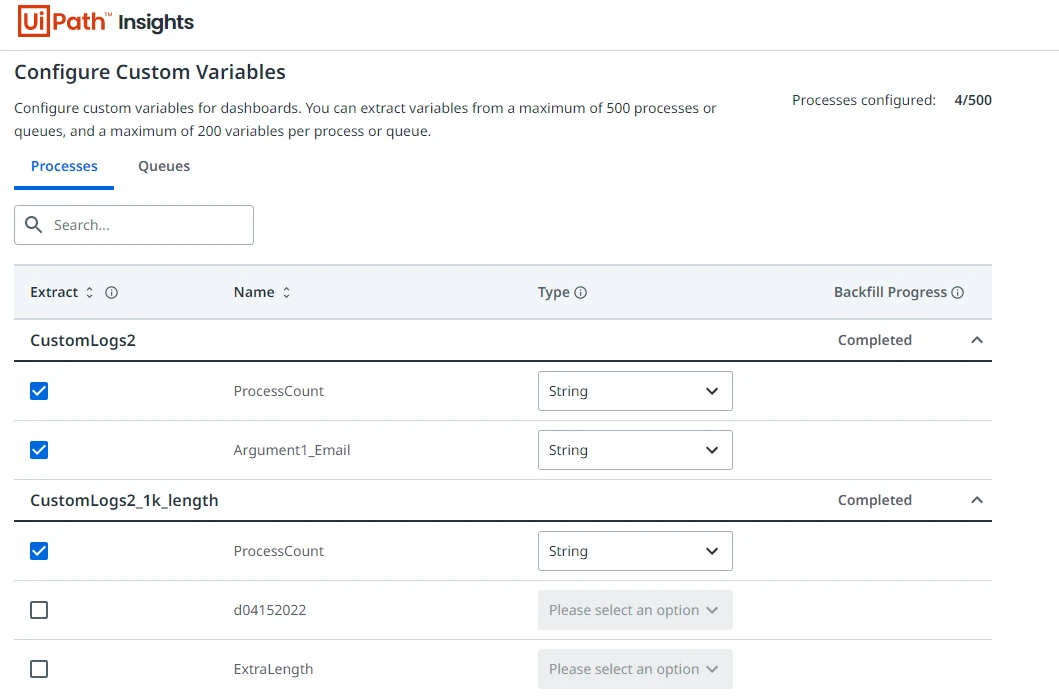Image resolution: width=1059 pixels, height=697 pixels.
Task: Click the CustomLogs2_1k_length group name
Action: tap(124, 500)
